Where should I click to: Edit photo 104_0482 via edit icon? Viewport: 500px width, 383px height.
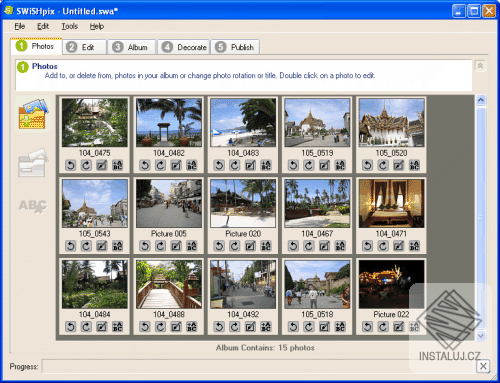coord(176,165)
